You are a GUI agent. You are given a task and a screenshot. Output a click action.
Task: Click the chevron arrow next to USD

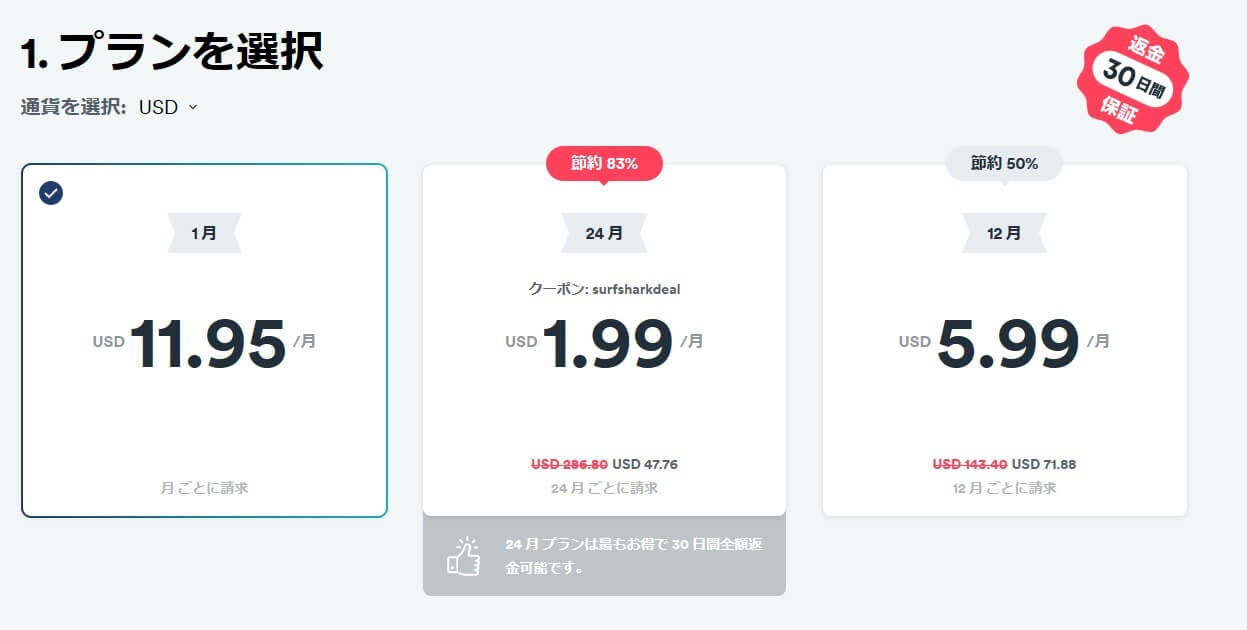[193, 107]
